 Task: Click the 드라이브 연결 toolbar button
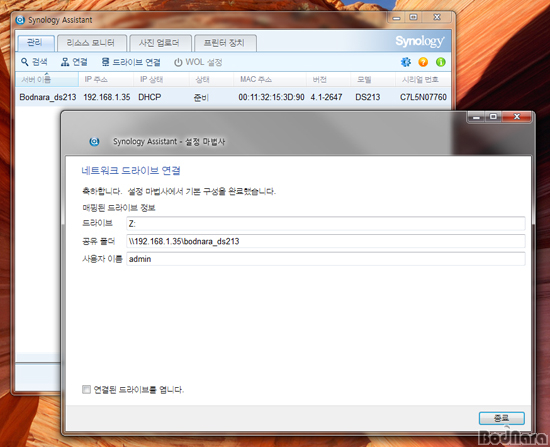coord(131,62)
